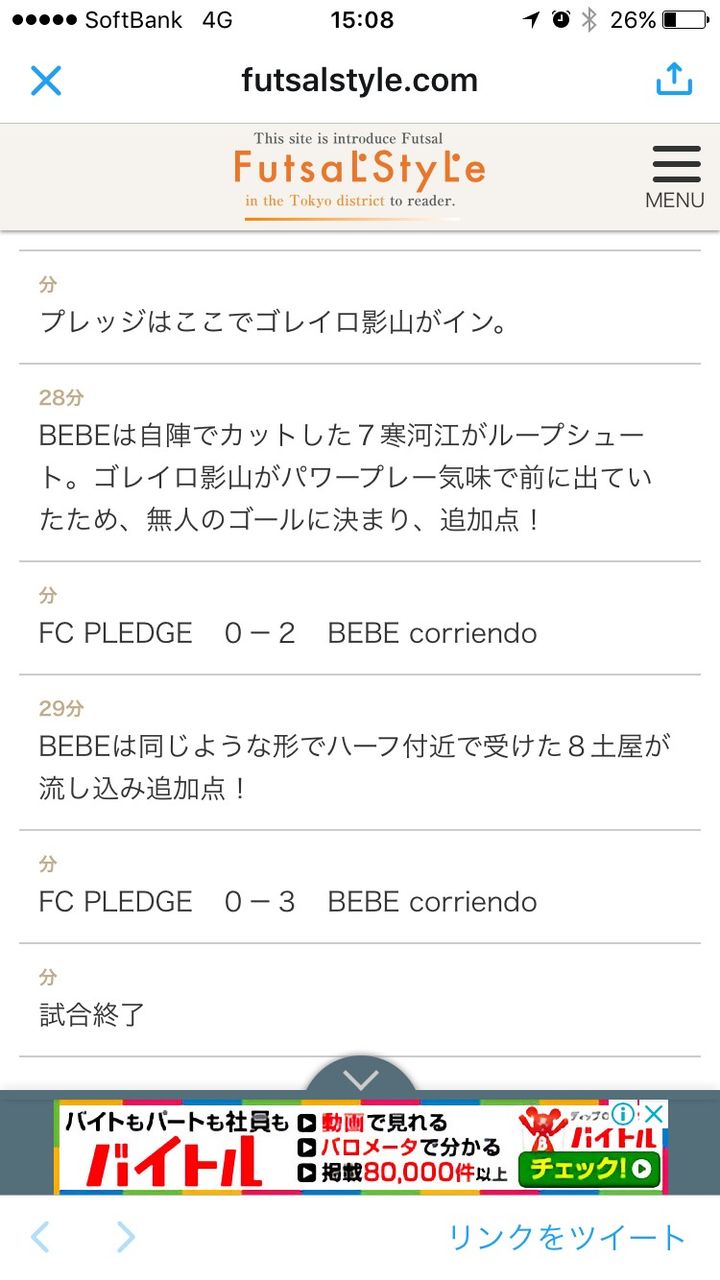Open the バイトル advertisement banner
The image size is (720, 1280).
pos(360,1147)
